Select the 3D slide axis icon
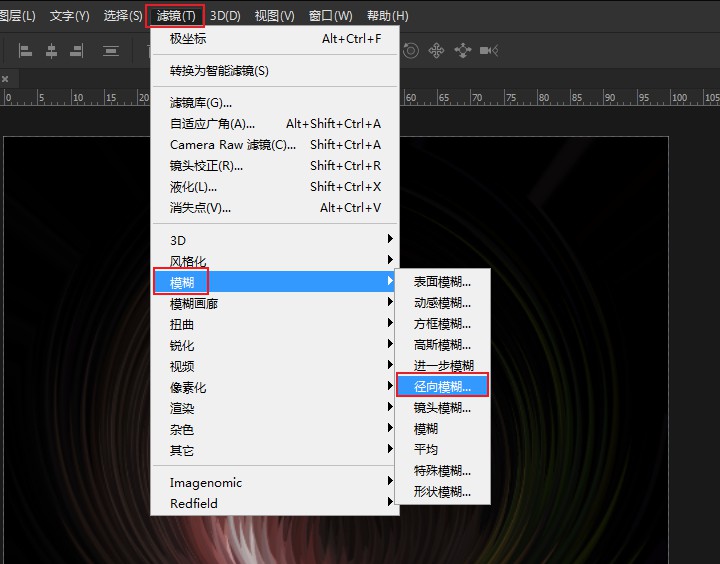Viewport: 720px width, 564px height. [462, 50]
